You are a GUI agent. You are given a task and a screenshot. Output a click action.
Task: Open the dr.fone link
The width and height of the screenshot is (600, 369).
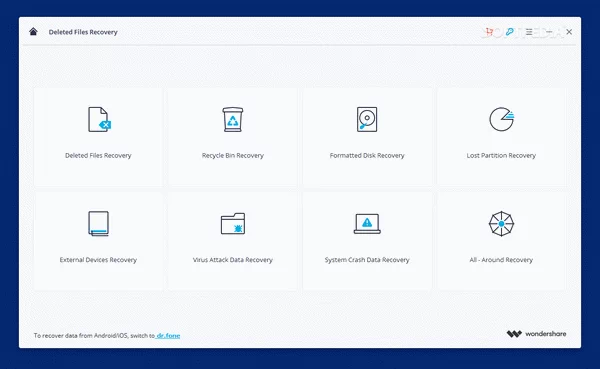(168, 336)
